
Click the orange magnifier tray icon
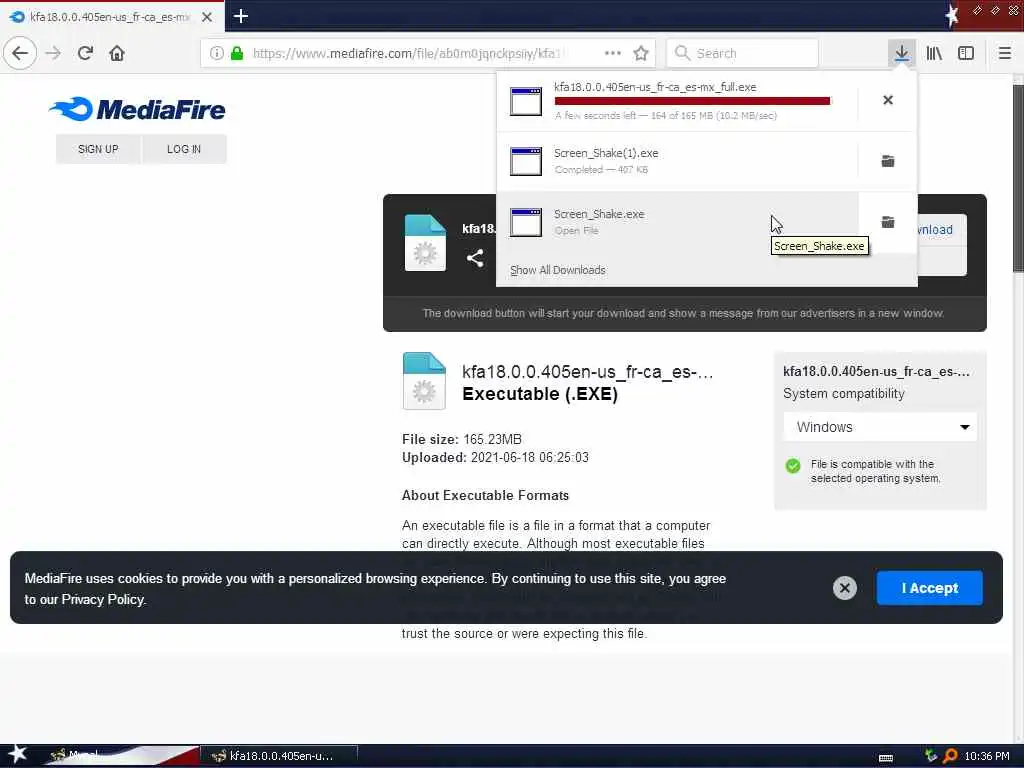tap(950, 756)
